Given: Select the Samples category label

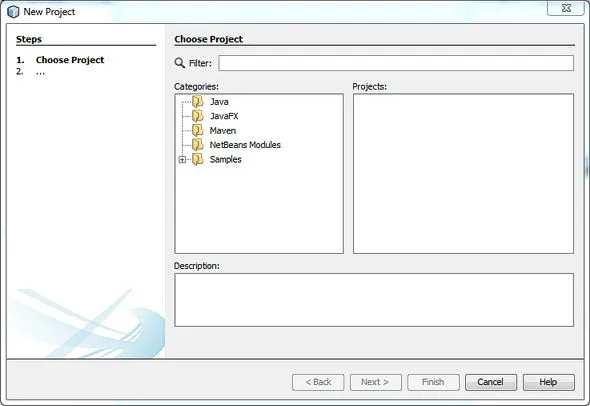Looking at the screenshot, I should pos(225,160).
